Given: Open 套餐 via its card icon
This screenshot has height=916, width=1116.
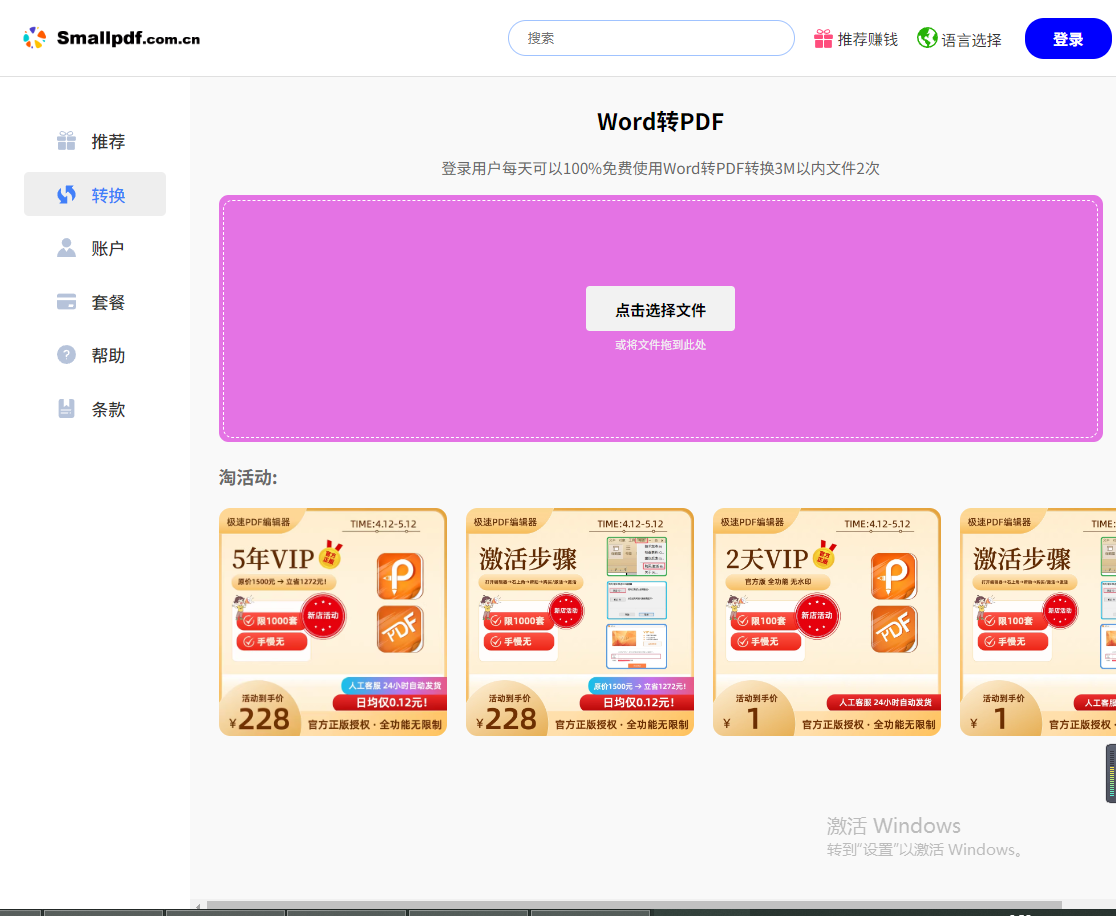Looking at the screenshot, I should pos(66,302).
